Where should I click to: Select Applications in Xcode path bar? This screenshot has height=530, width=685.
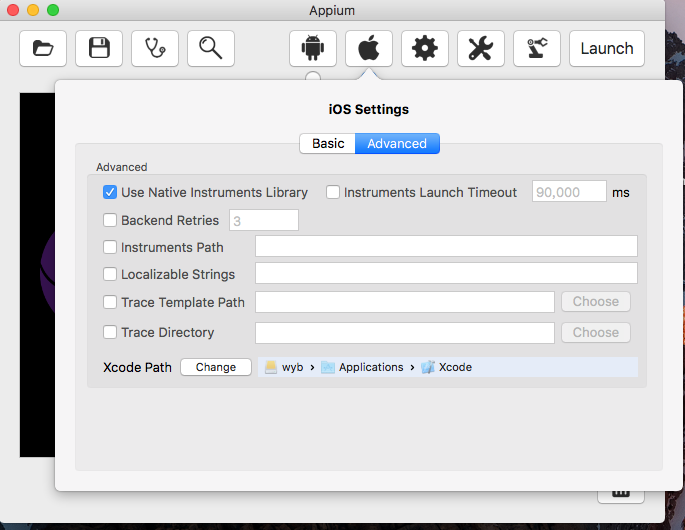click(371, 367)
